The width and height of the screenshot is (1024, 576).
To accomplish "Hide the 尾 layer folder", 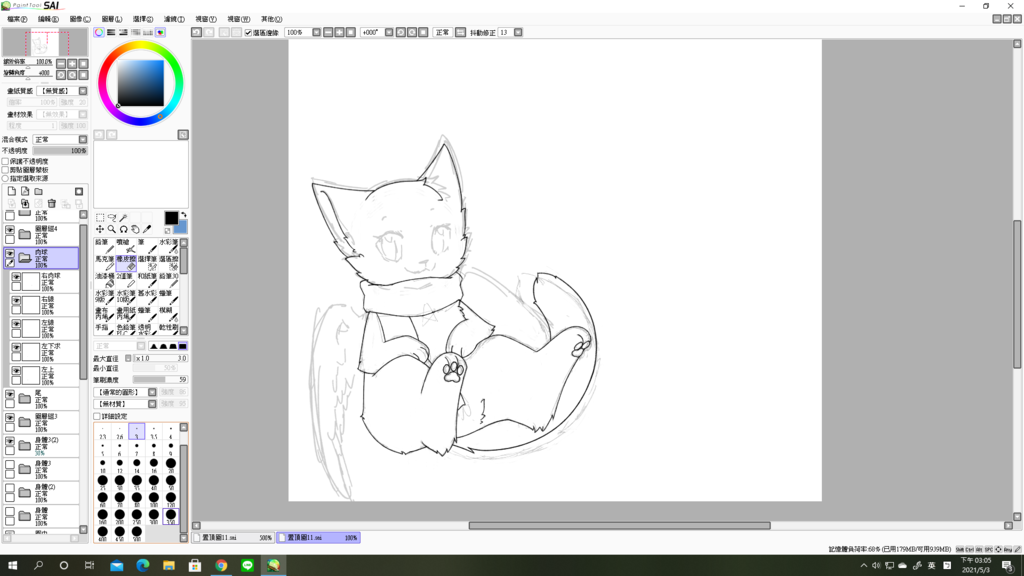I will click(10, 395).
